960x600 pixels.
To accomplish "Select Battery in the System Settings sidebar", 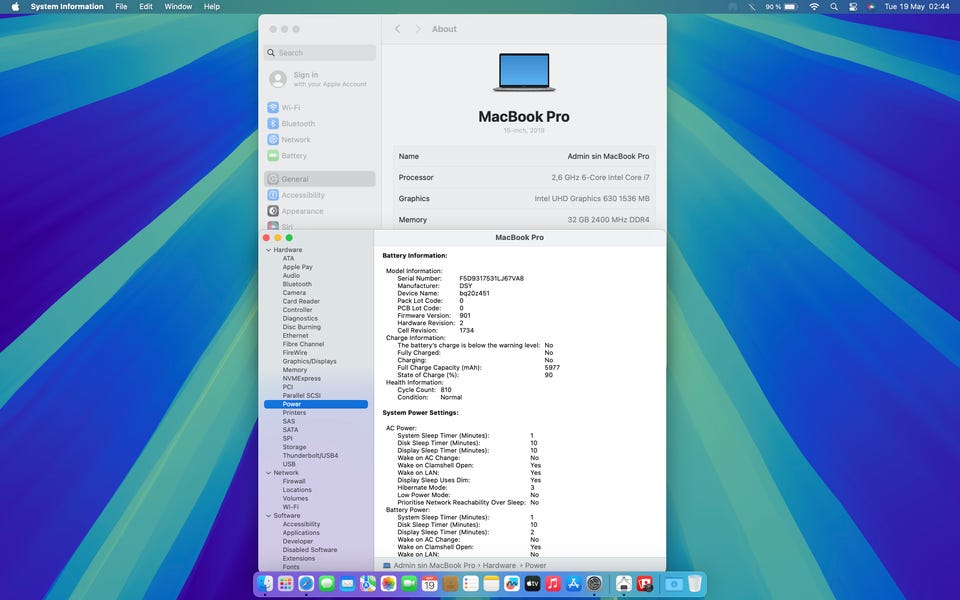I will 320,156.
